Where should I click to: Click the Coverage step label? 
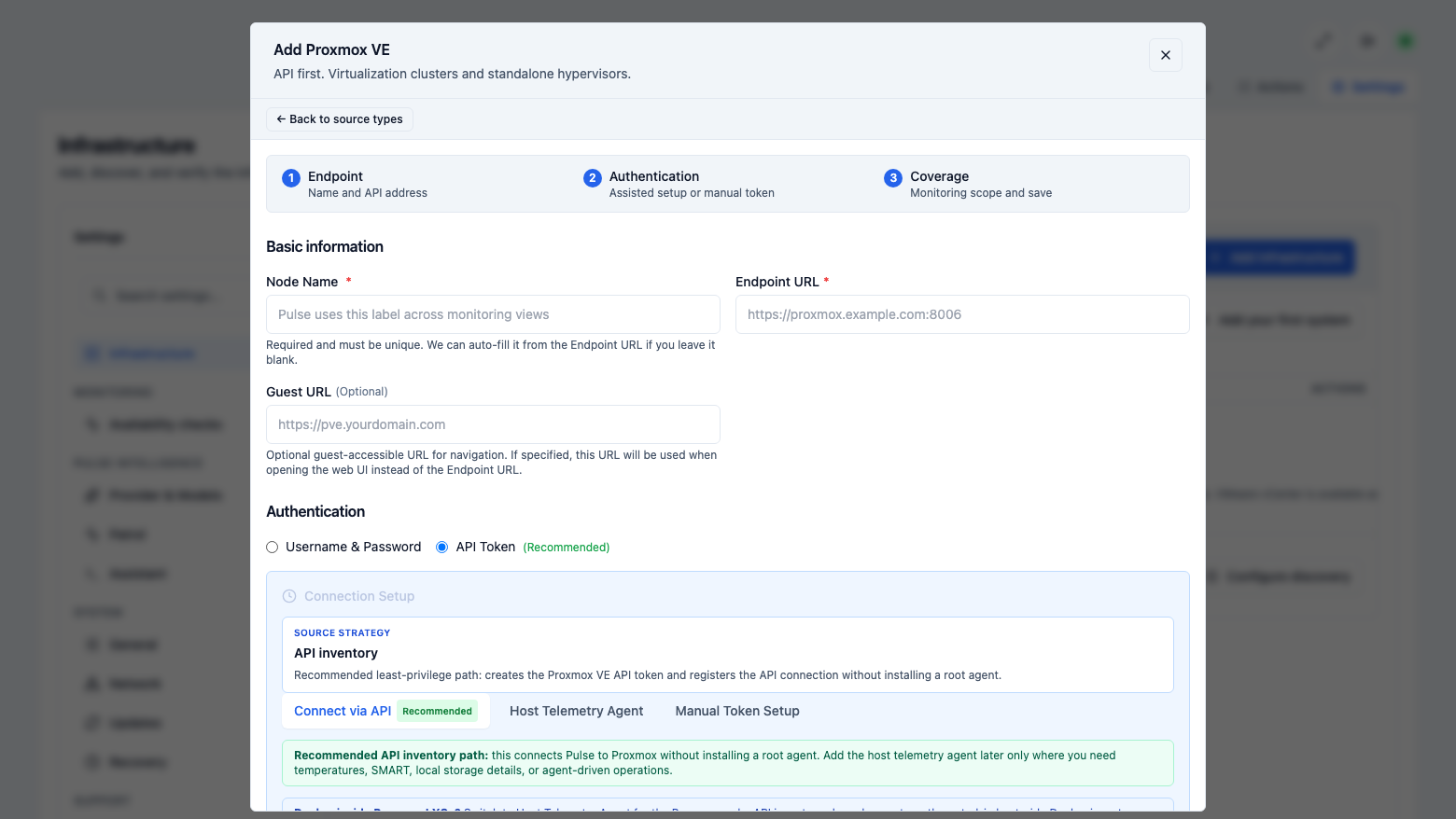[939, 176]
